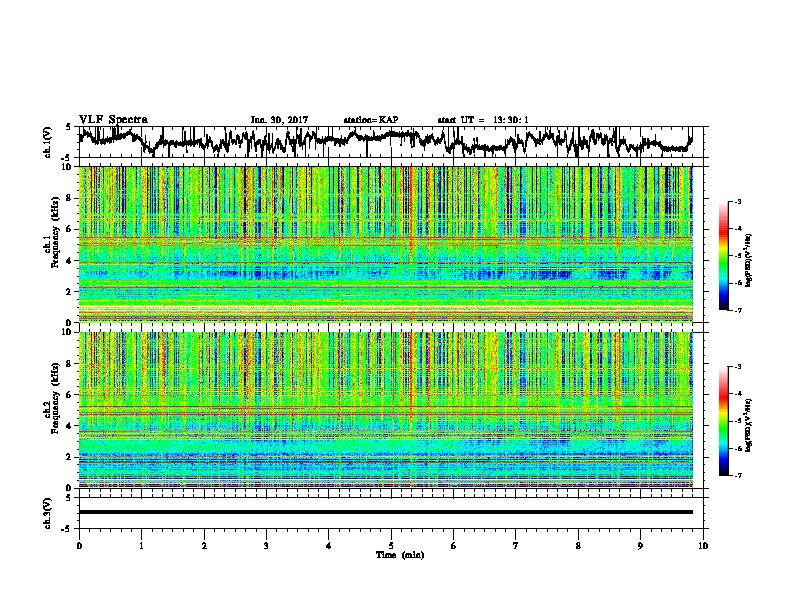Click the upper color bar log(PSD) label
This screenshot has width=792, height=612.
click(748, 260)
